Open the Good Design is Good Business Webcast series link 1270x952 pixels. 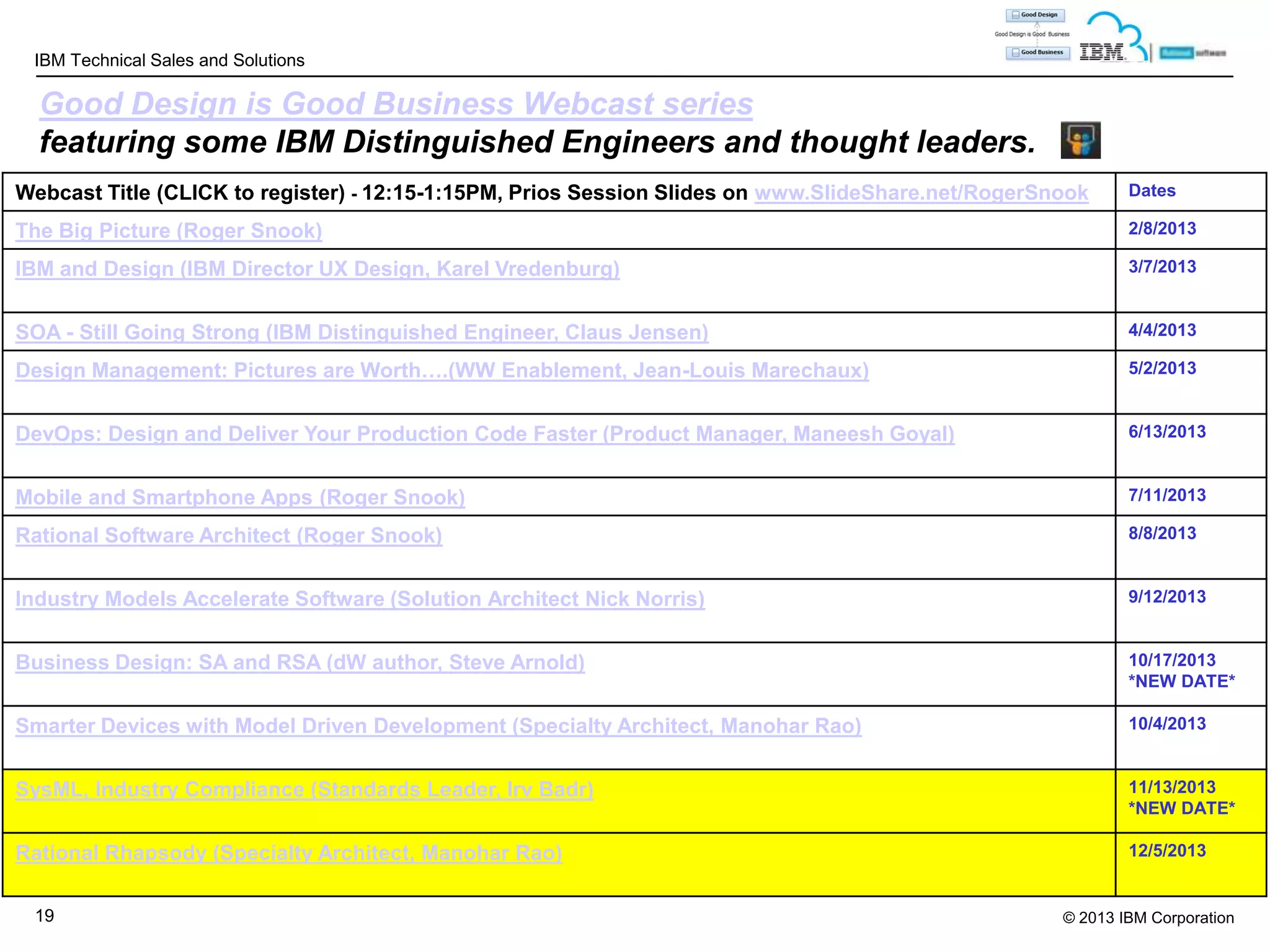[397, 104]
